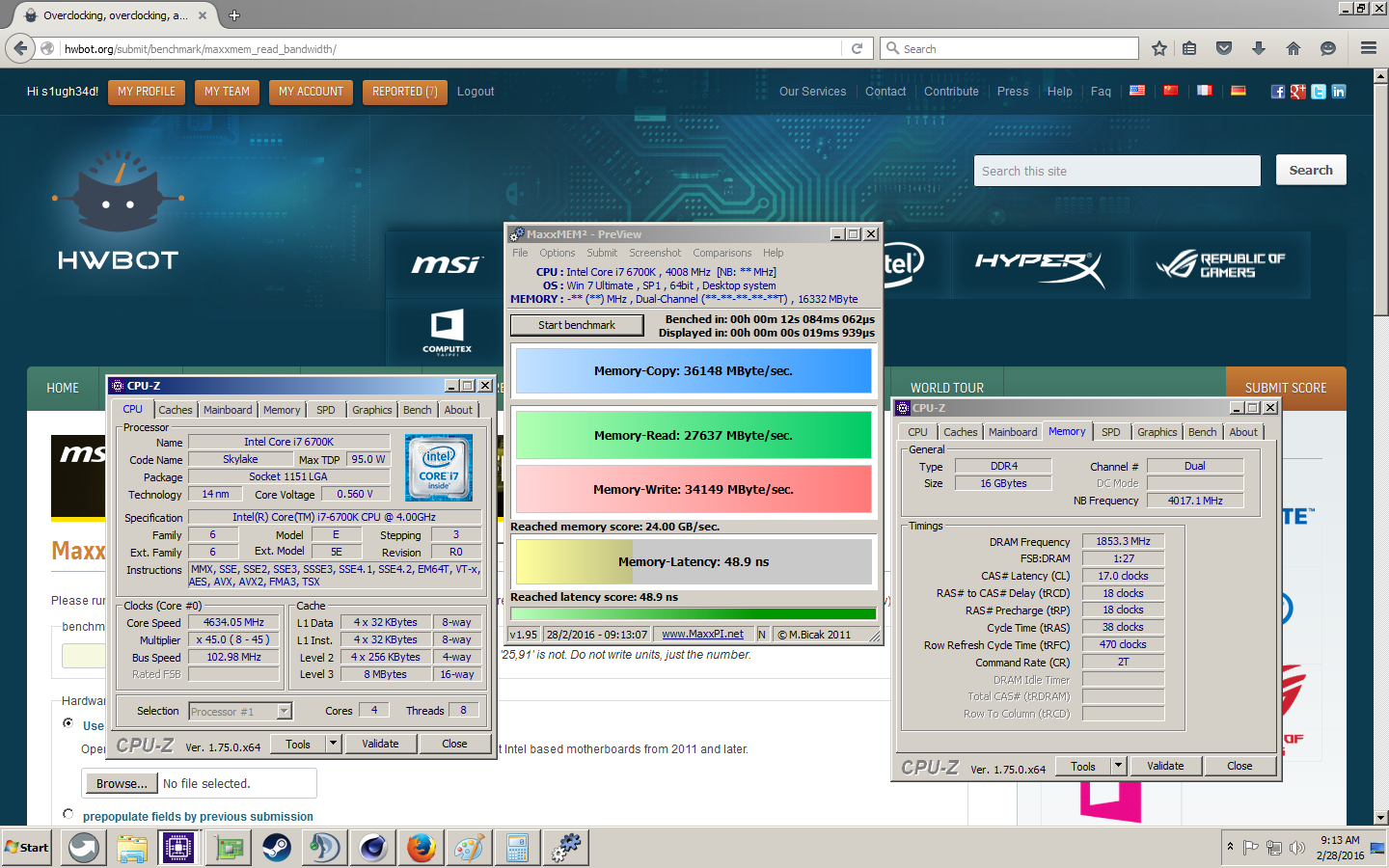Click the CPU-Z chip taskbar icon
The image size is (1389, 868).
point(179,848)
